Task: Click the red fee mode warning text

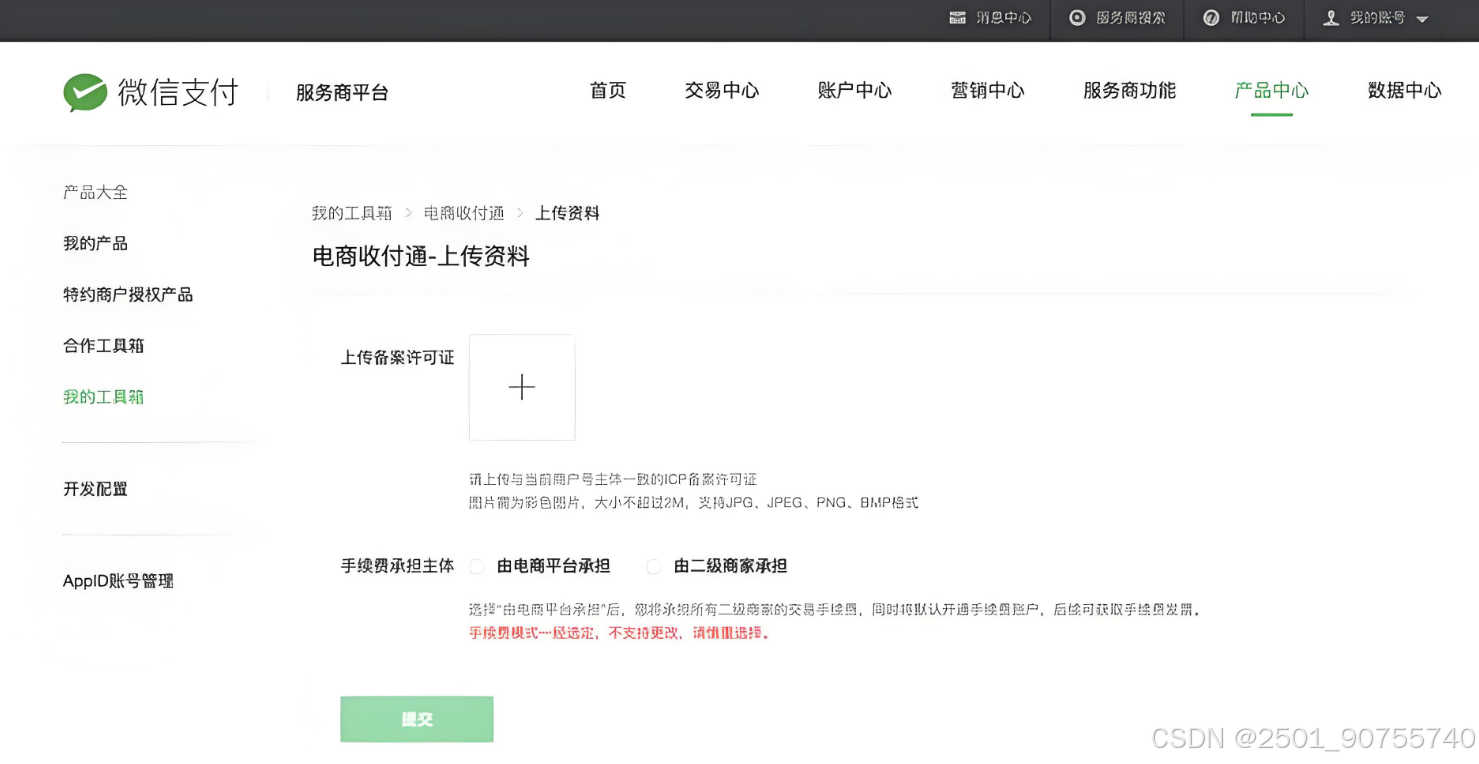Action: (620, 633)
